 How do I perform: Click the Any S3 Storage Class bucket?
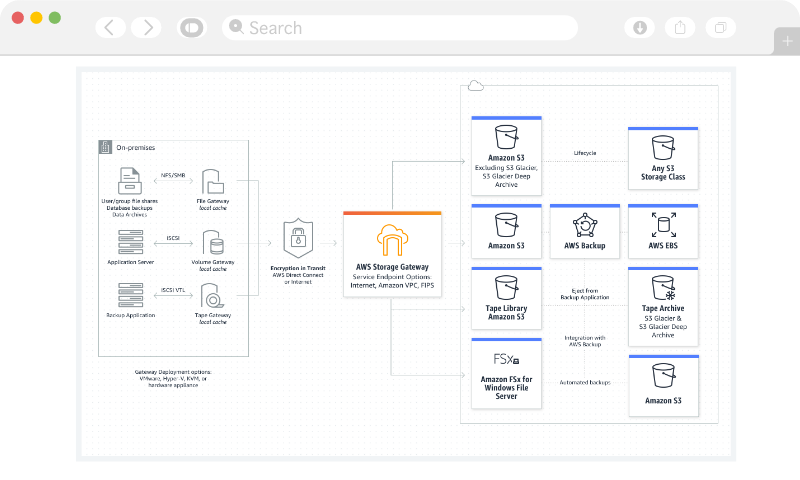click(x=662, y=149)
